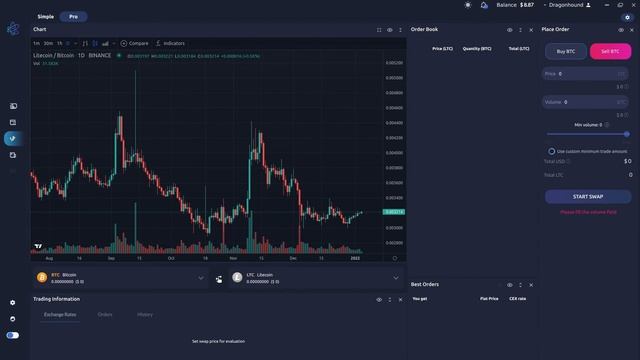Image resolution: width=640 pixels, height=360 pixels.
Task: Open the wallet icon in the sidebar
Action: 13,122
